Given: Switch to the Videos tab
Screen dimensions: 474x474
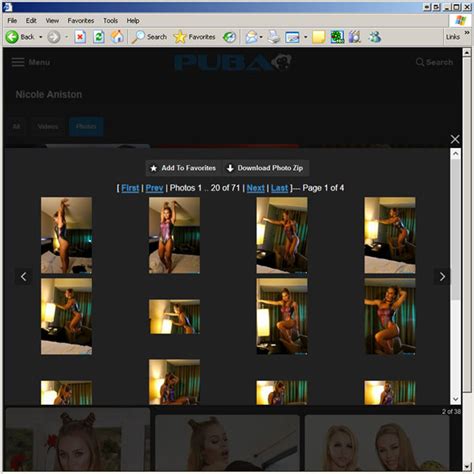Looking at the screenshot, I should click(x=48, y=127).
